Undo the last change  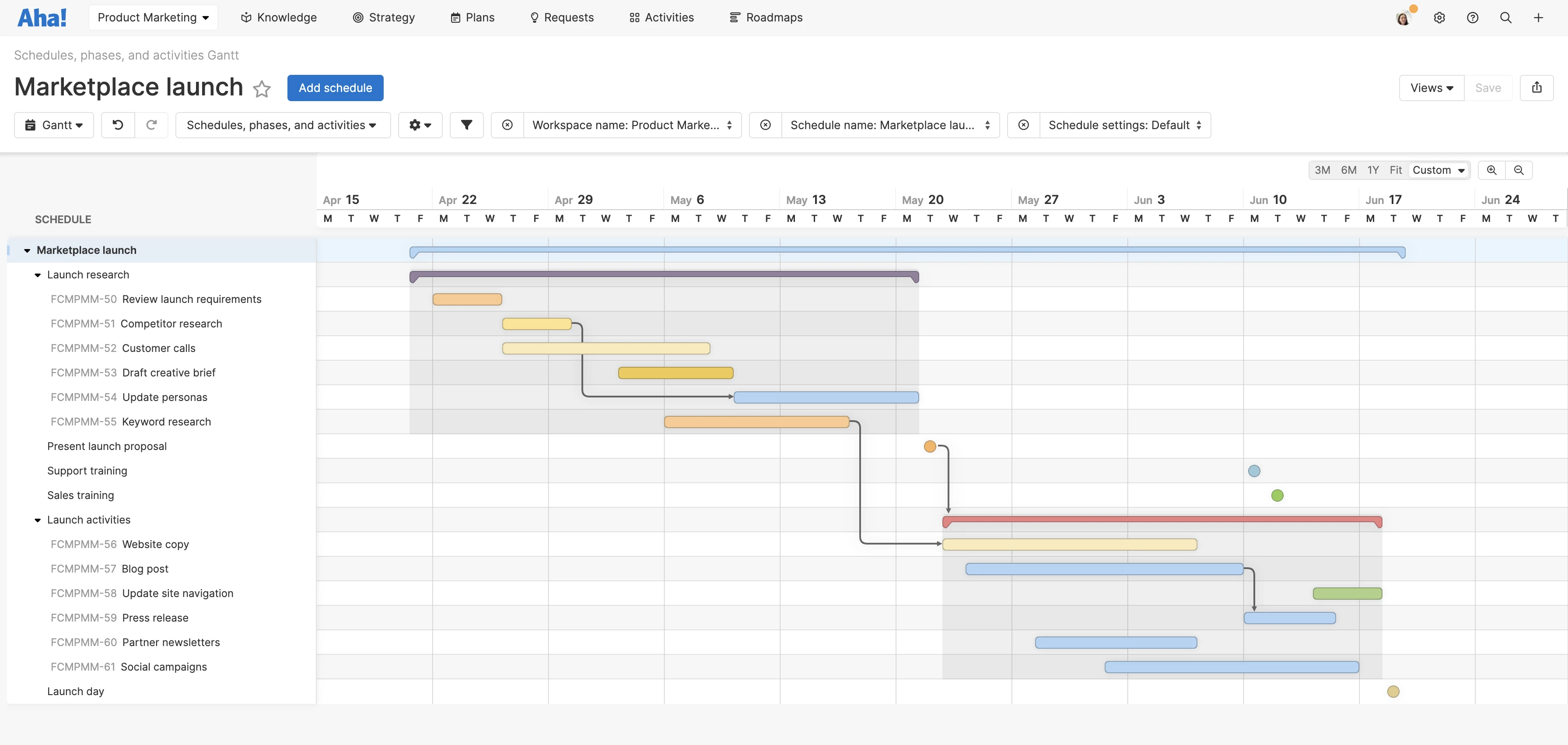(118, 125)
